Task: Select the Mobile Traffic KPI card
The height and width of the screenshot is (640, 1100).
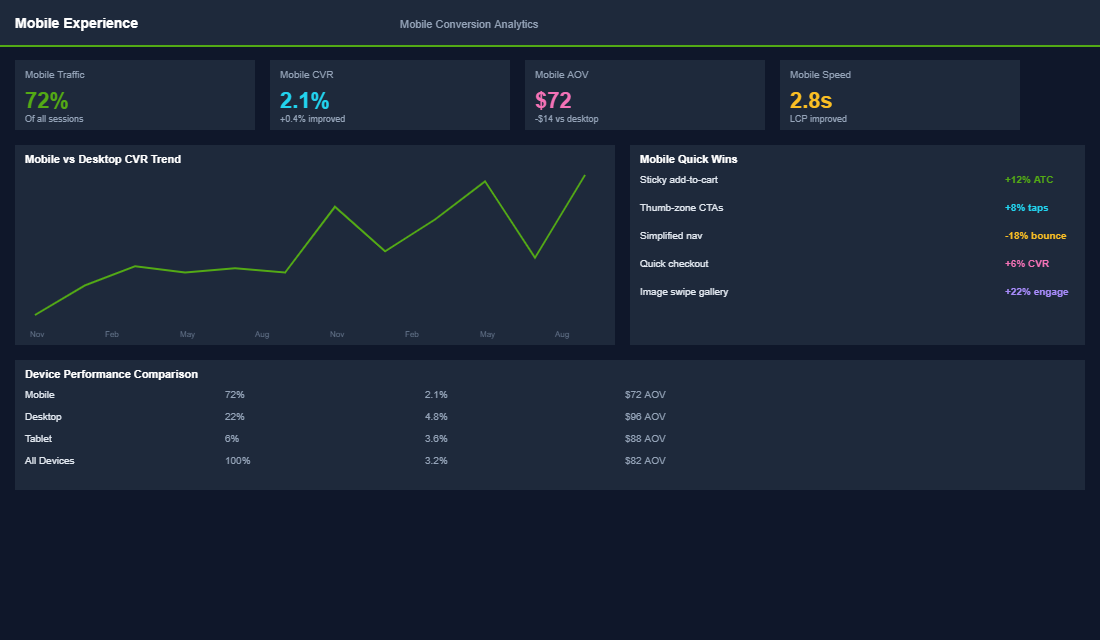Action: pos(135,95)
